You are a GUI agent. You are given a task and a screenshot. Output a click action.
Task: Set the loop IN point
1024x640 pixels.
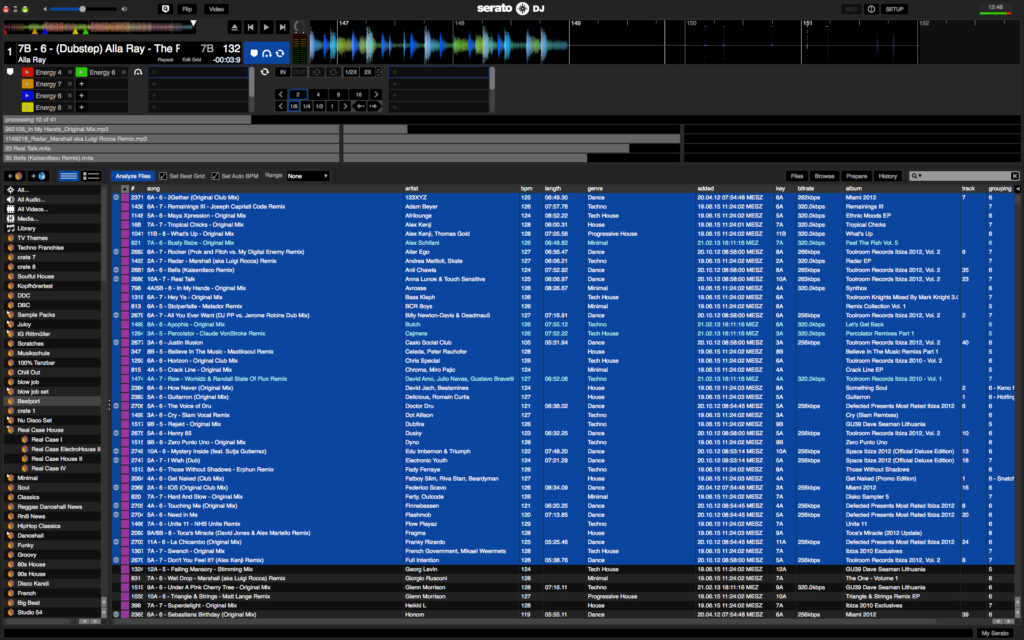[283, 72]
